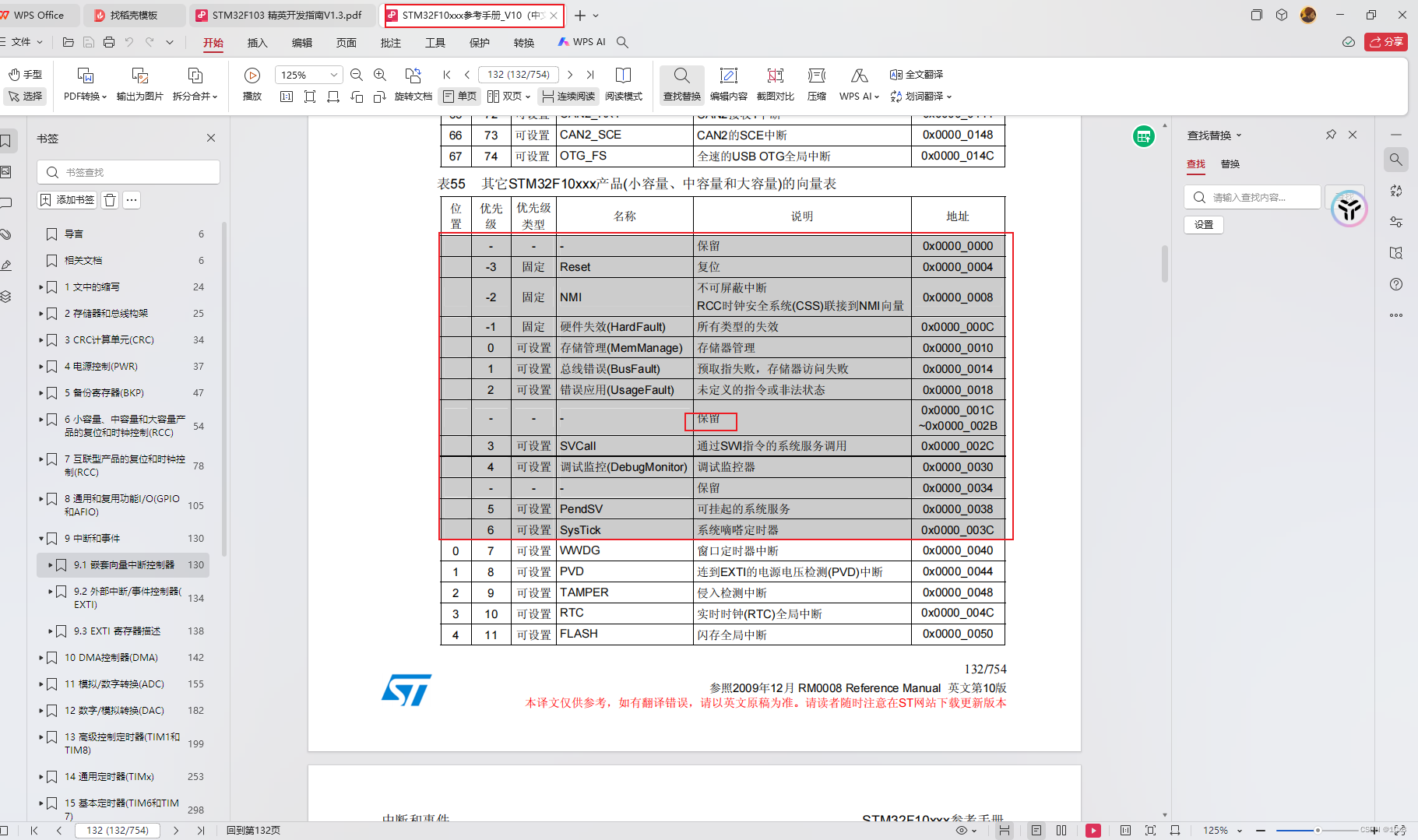Start 播放 slideshow playback
Image resolution: width=1418 pixels, height=840 pixels.
[x=252, y=85]
